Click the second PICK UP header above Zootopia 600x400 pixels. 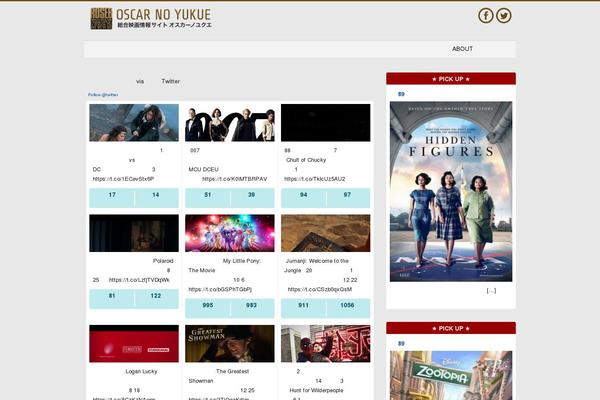click(x=451, y=328)
